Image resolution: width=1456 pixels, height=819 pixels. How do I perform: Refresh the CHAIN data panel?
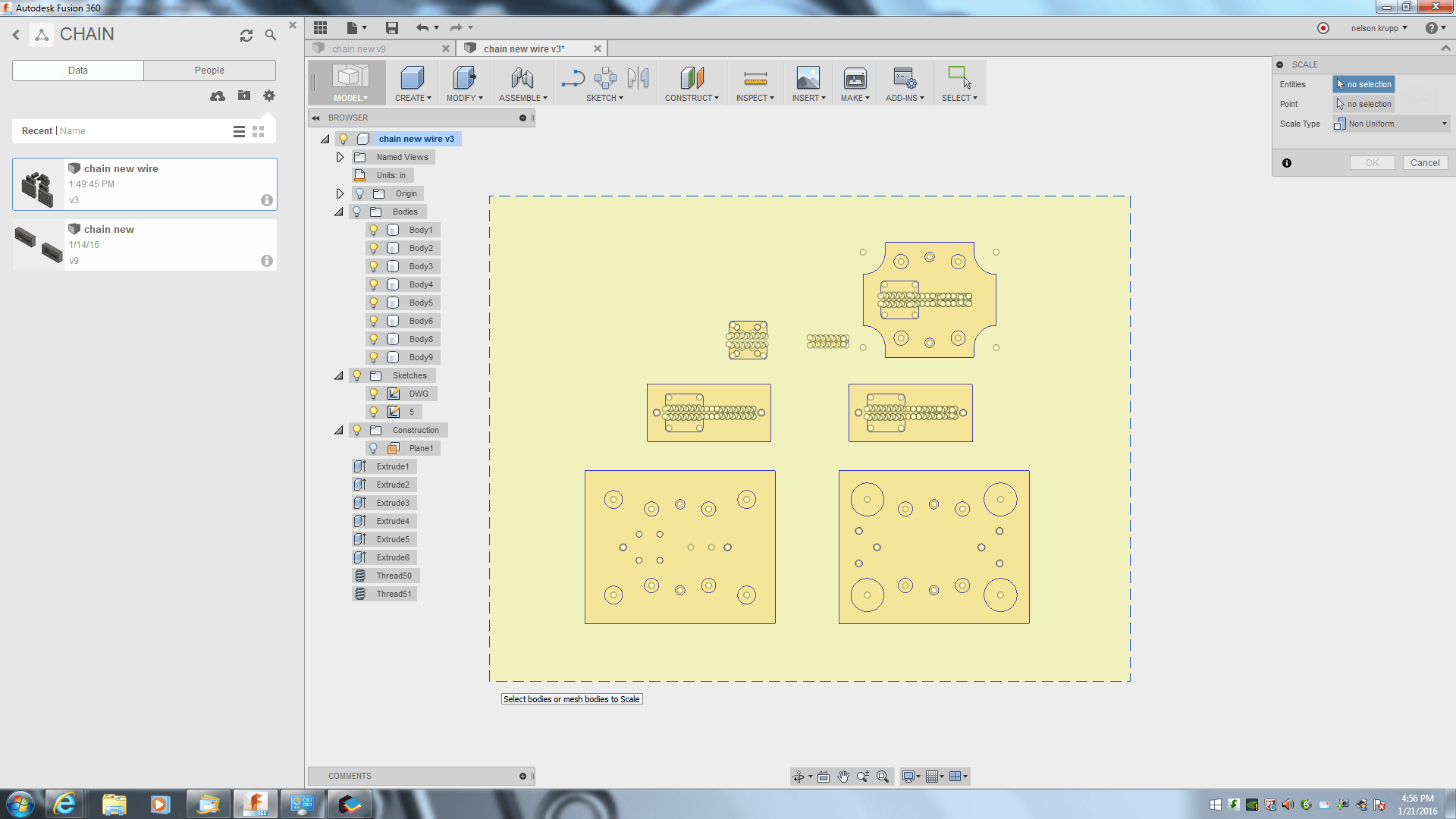[x=246, y=35]
